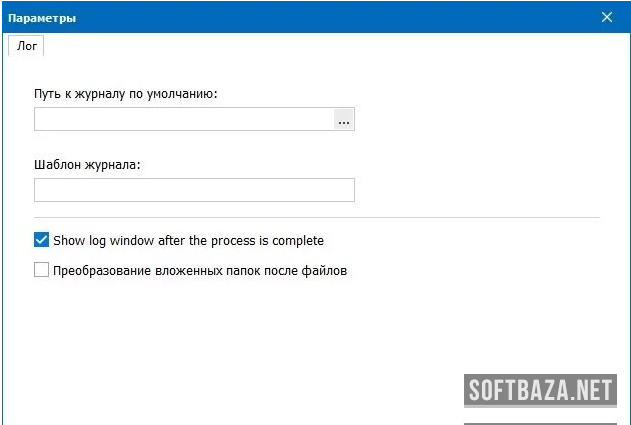Click the Шаблон журнала text field
This screenshot has width=631, height=425.
tap(194, 190)
